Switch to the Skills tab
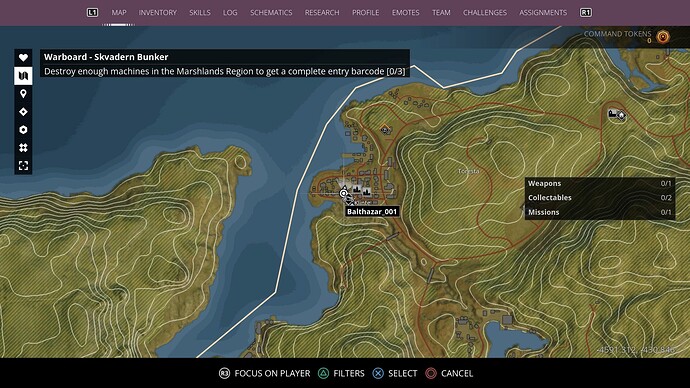690x388 pixels. point(200,13)
